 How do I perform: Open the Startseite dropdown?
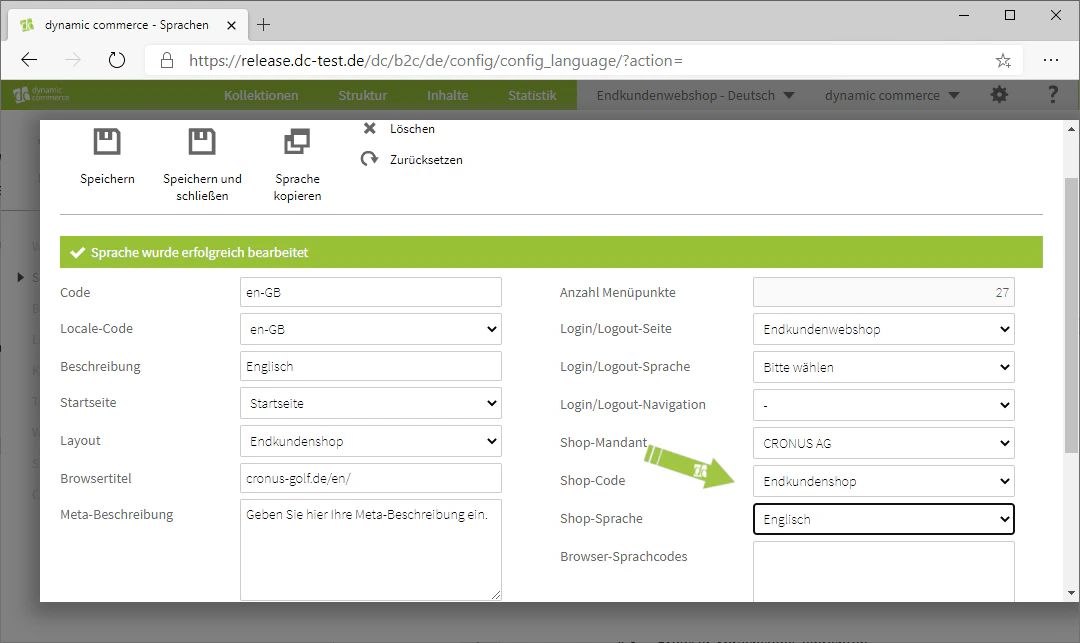371,403
